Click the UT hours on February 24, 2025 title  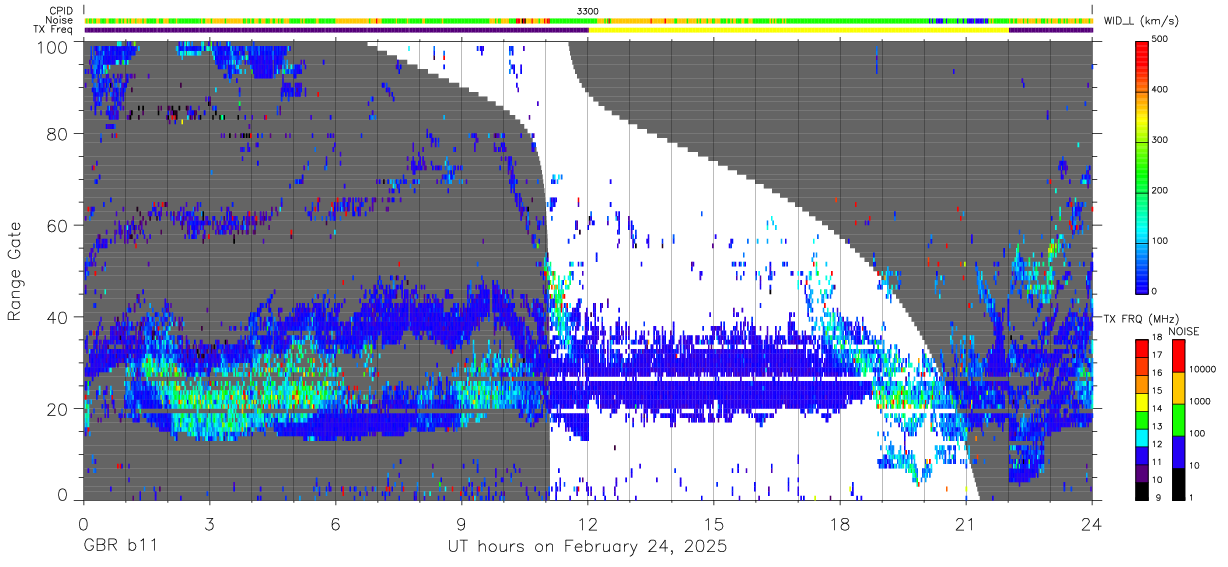pyautogui.click(x=587, y=547)
